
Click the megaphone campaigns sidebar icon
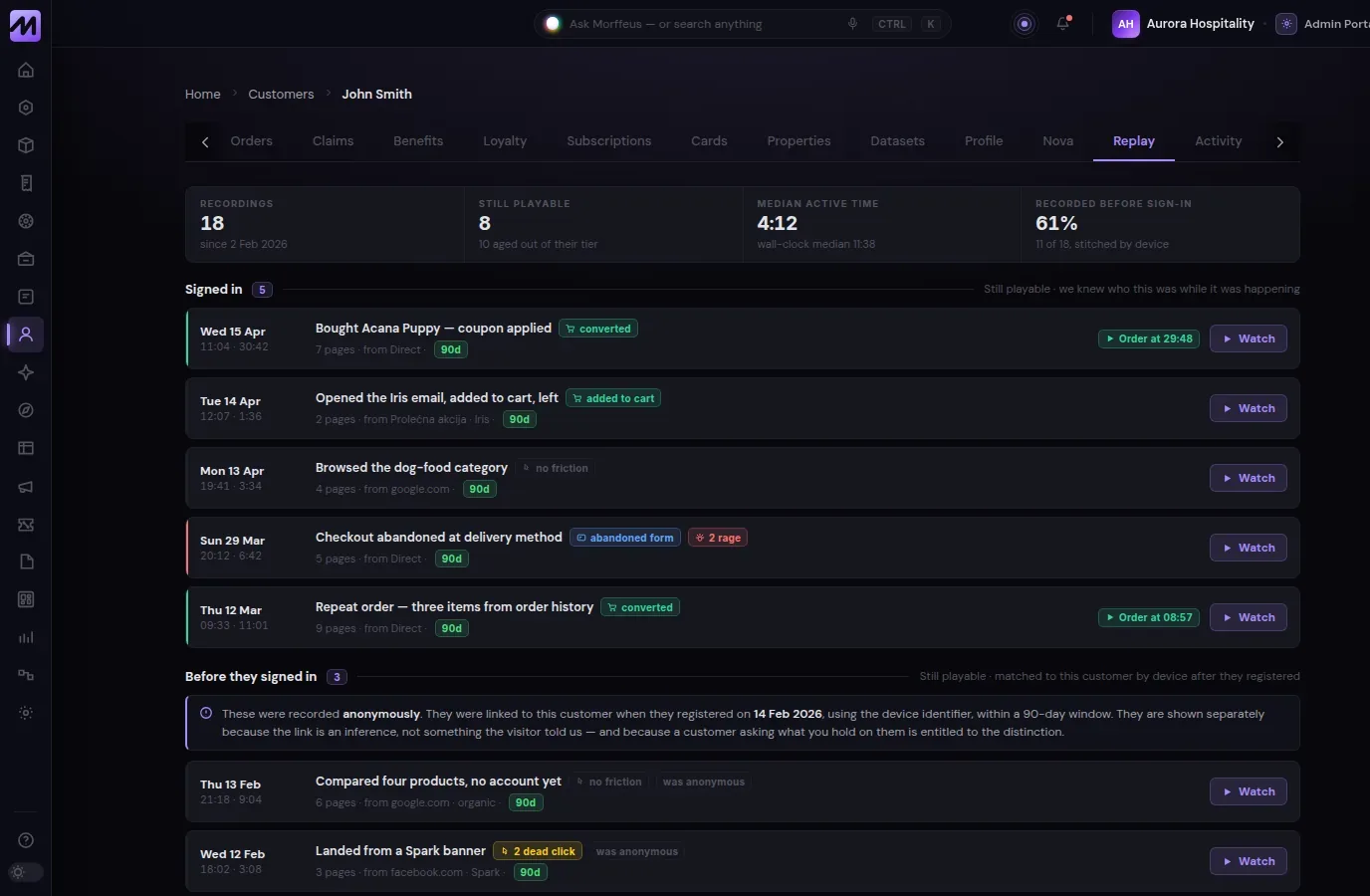[x=26, y=486]
